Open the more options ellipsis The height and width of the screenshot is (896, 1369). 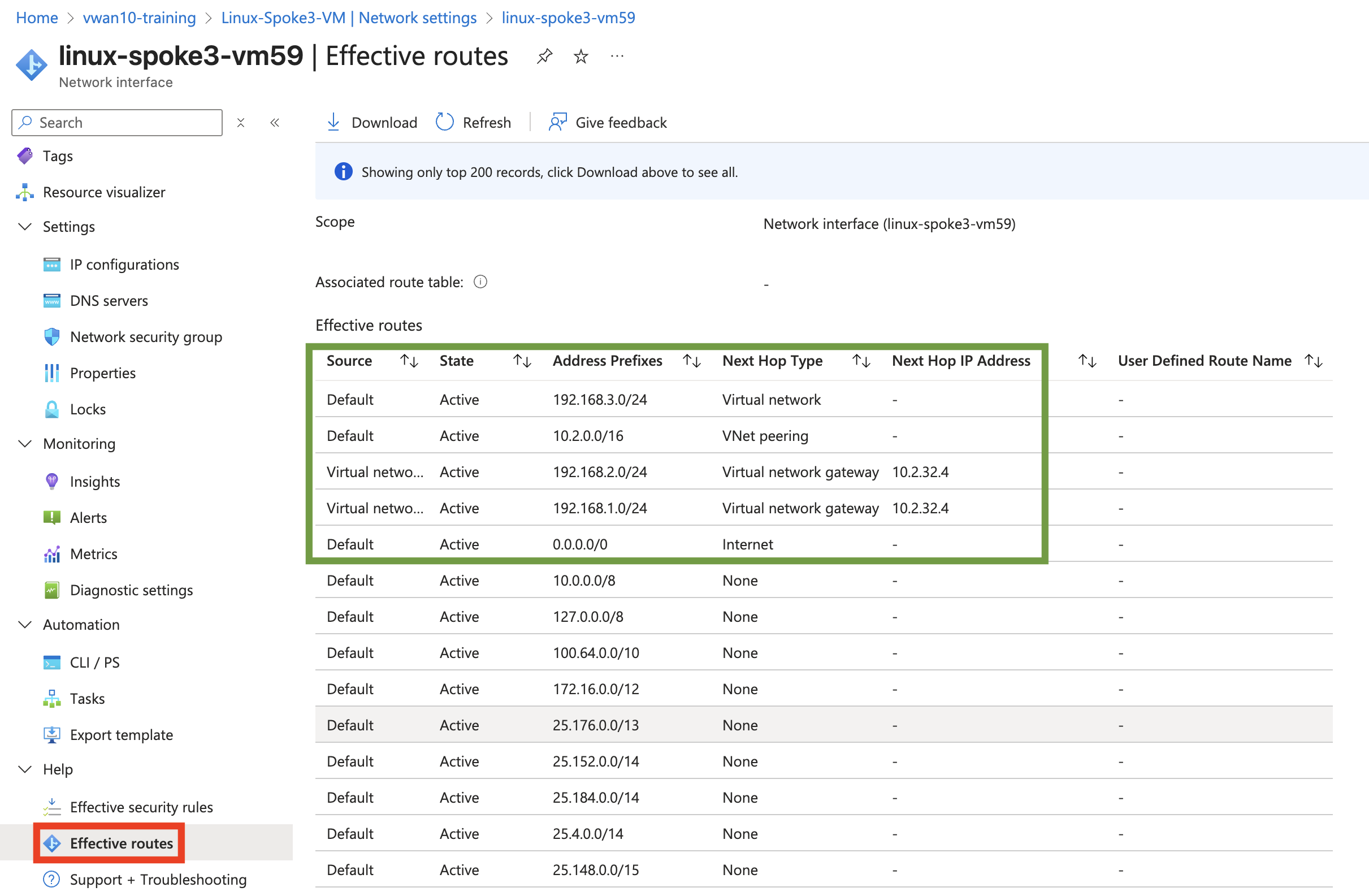(x=617, y=57)
